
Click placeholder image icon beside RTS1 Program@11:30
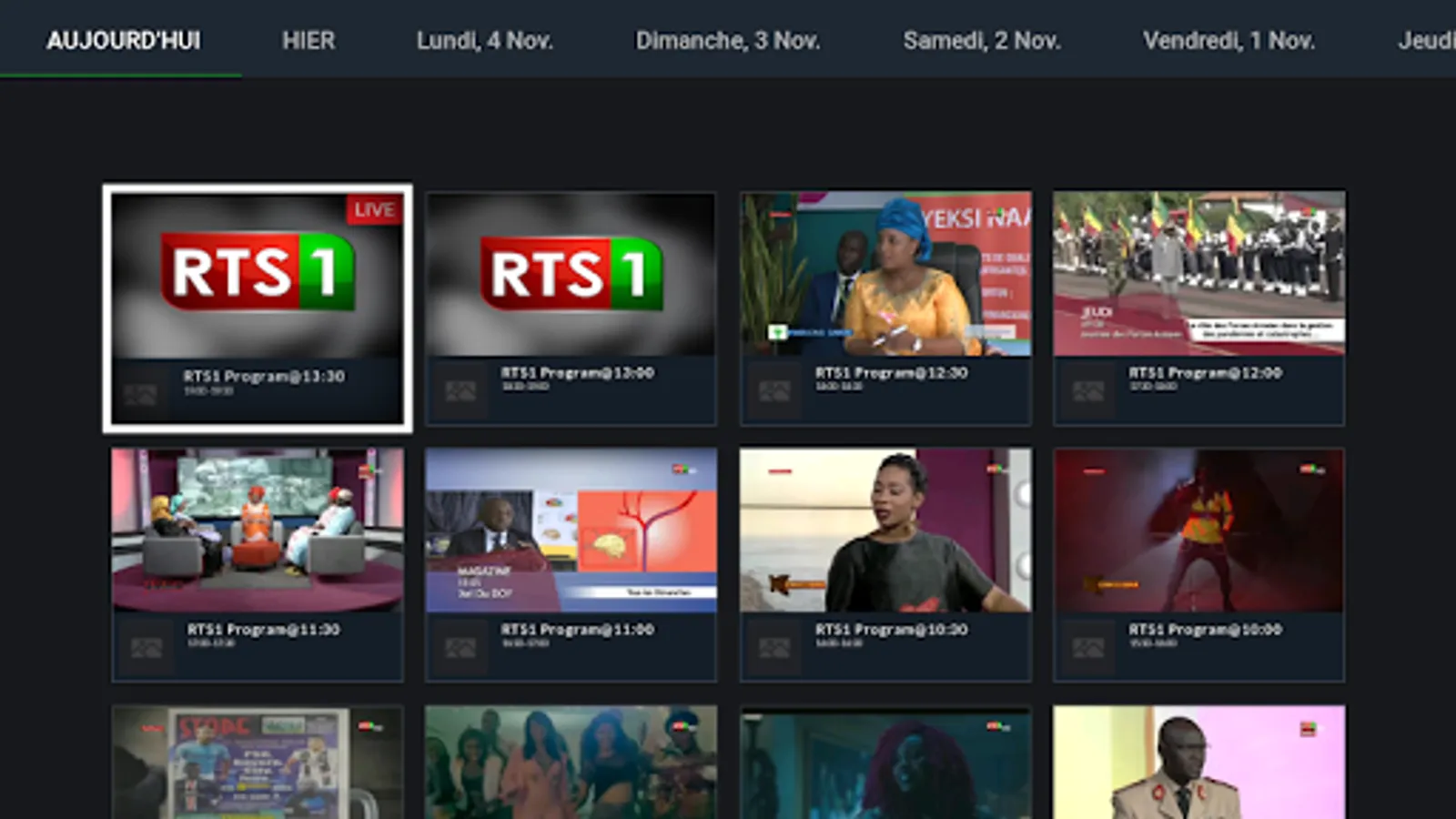(147, 648)
